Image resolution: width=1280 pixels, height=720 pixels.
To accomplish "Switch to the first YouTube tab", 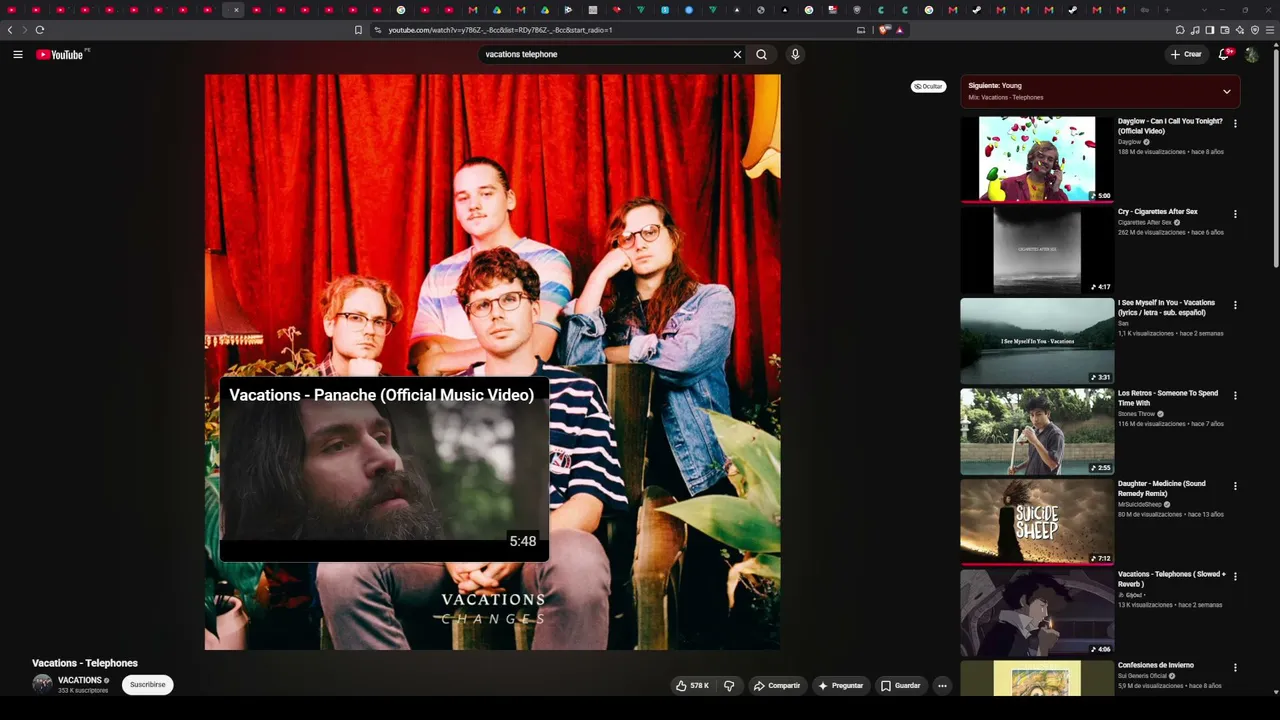I will tap(12, 10).
